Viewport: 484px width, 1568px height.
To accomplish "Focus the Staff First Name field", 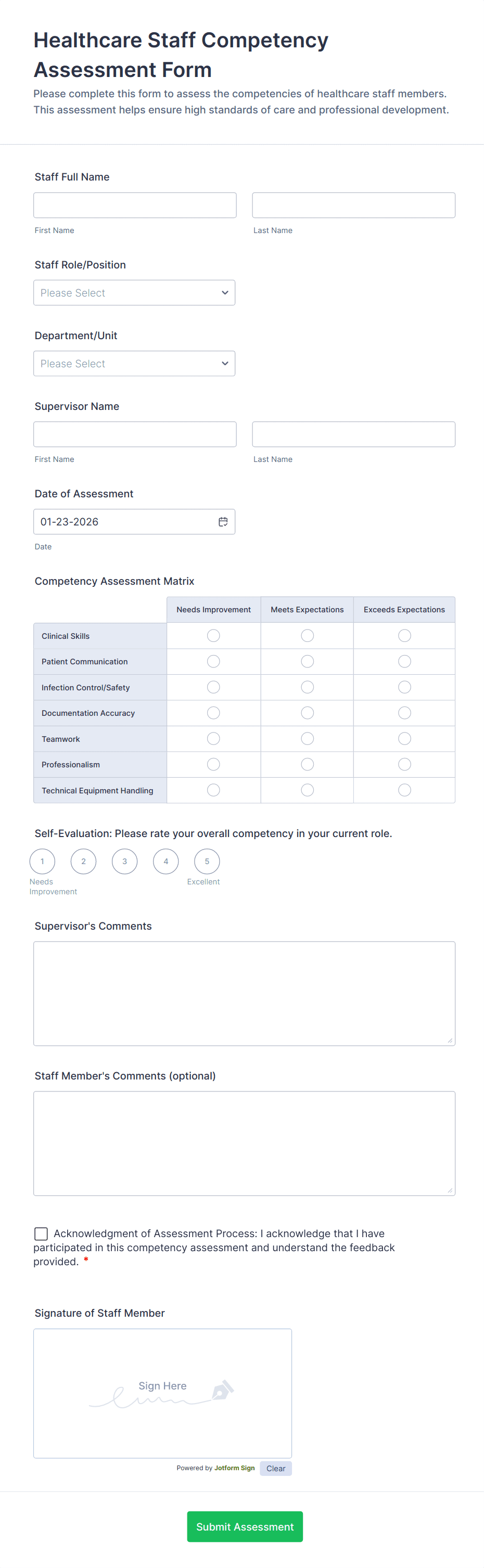I will coord(135,205).
